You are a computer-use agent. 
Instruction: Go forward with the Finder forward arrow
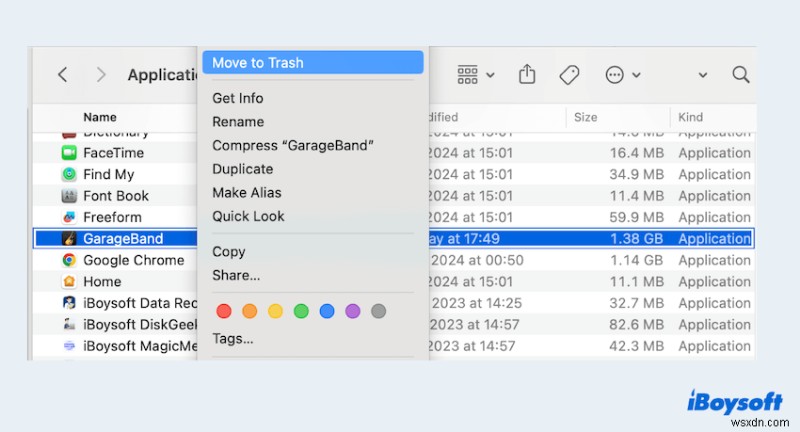[x=101, y=75]
